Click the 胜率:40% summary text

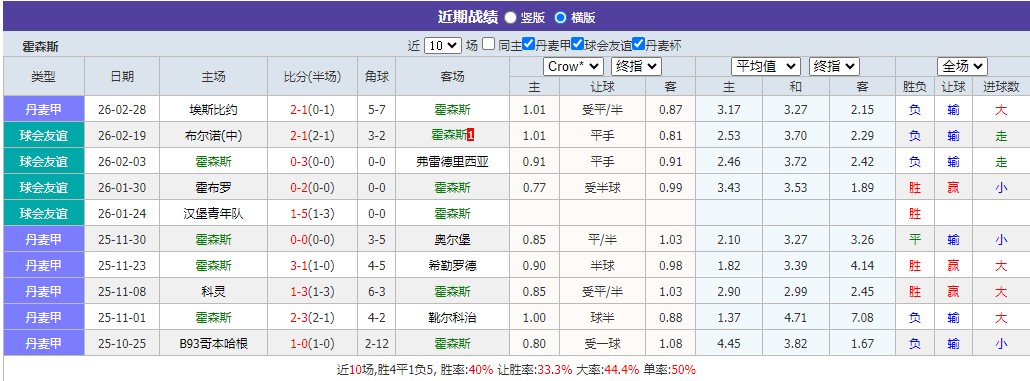point(466,369)
